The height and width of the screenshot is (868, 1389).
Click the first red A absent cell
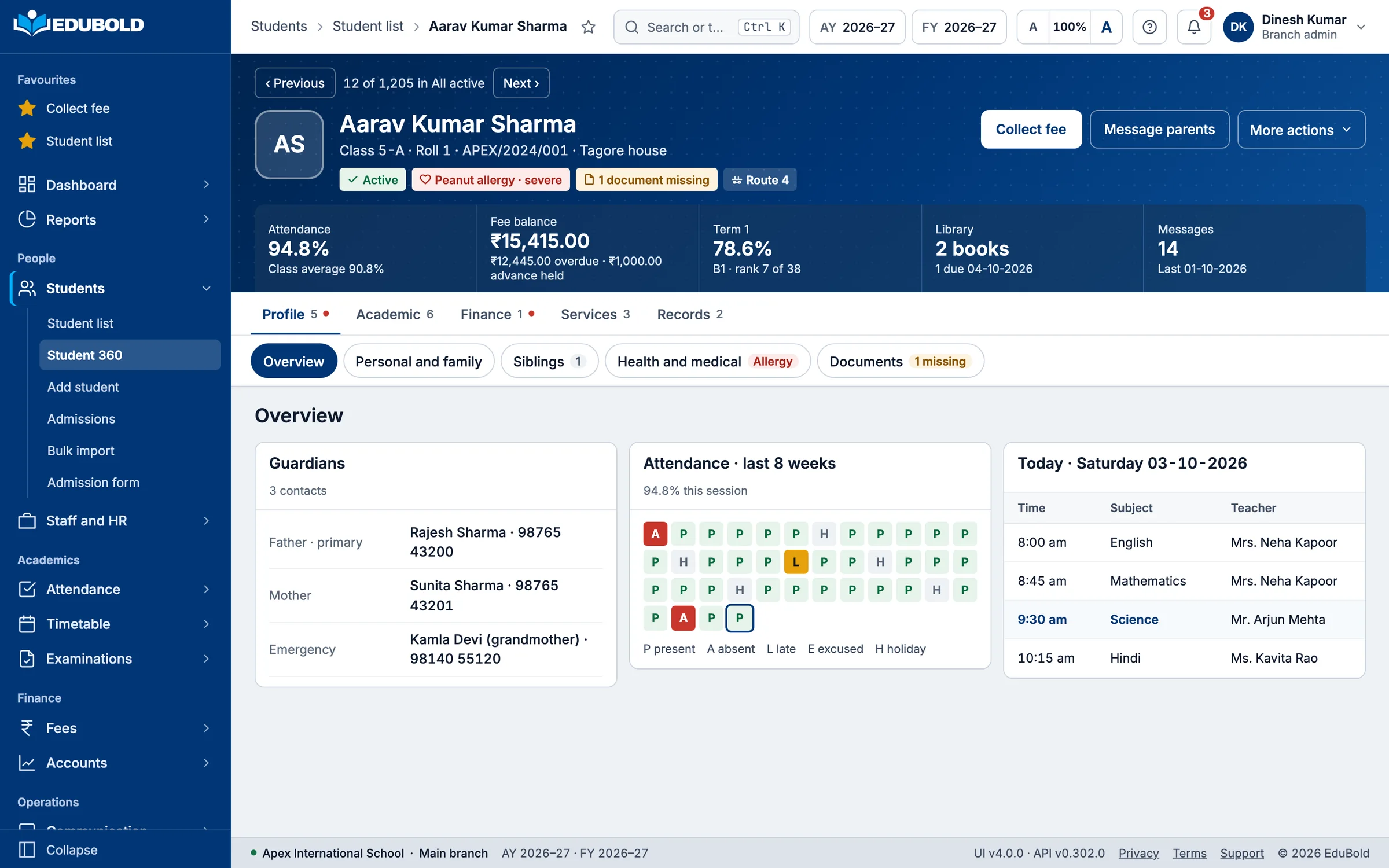655,534
